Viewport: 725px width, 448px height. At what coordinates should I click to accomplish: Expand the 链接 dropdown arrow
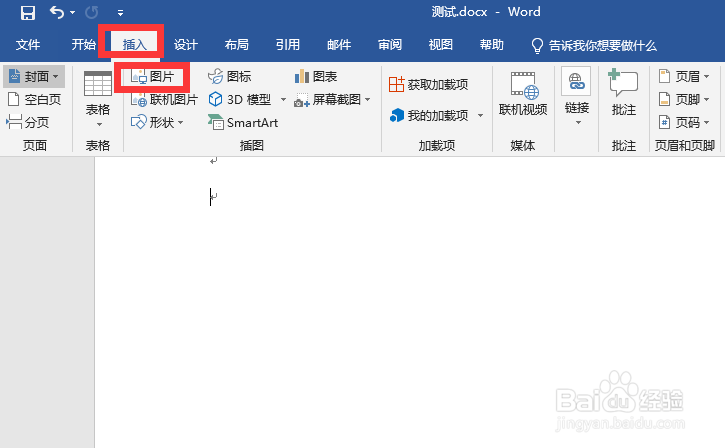578,123
